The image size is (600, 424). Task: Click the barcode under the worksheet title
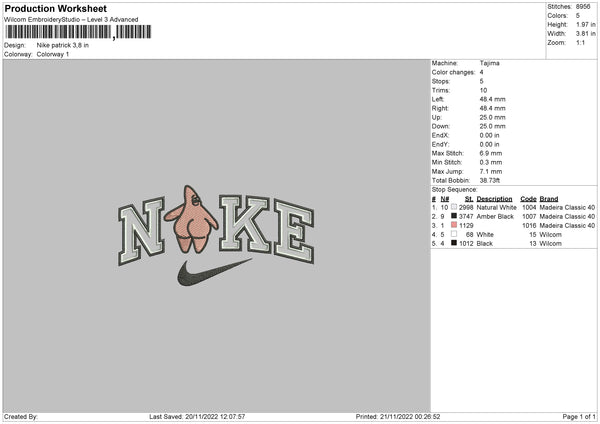78,32
